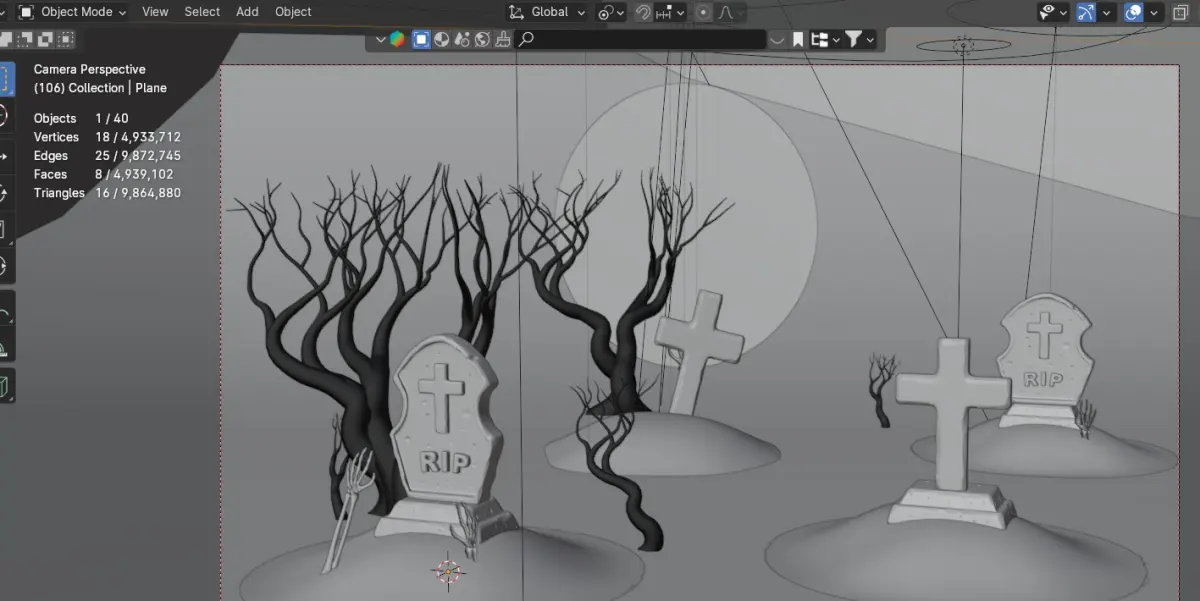Viewport: 1200px width, 601px height.
Task: Activate the Move tool
Action: point(5,157)
